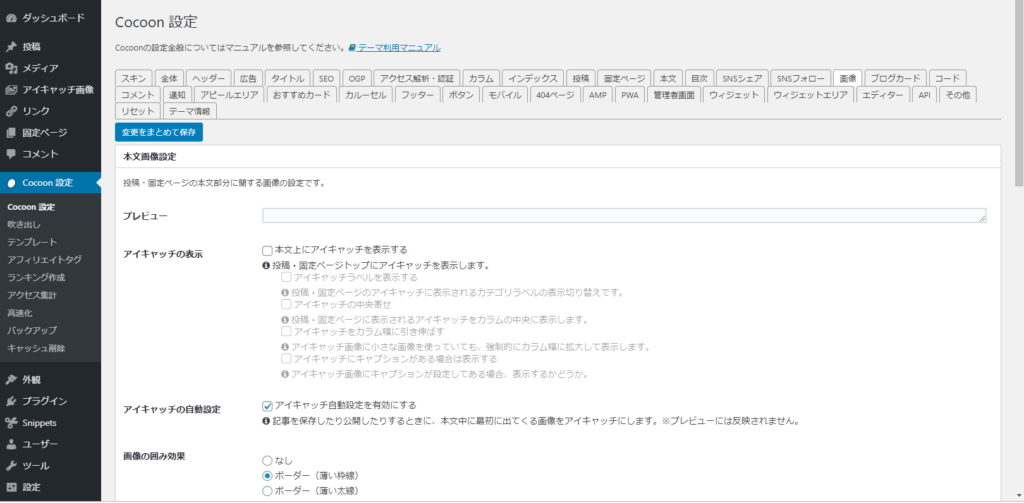Toggle アイキャッチラベルを表示する checkbox
Viewport: 1024px width, 503px height.
coord(285,277)
